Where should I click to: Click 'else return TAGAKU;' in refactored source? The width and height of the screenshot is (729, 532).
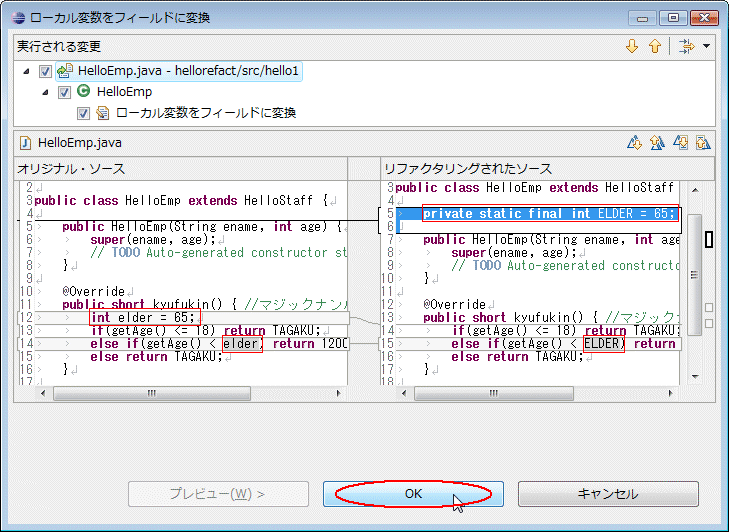[x=517, y=357]
